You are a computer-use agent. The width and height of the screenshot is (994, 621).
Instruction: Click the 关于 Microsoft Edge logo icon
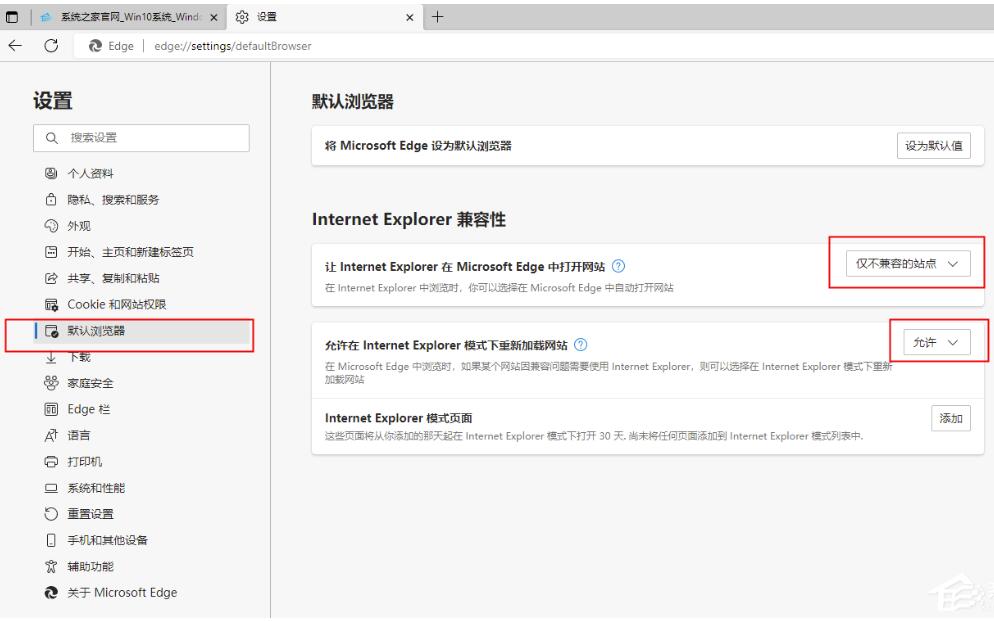51,592
